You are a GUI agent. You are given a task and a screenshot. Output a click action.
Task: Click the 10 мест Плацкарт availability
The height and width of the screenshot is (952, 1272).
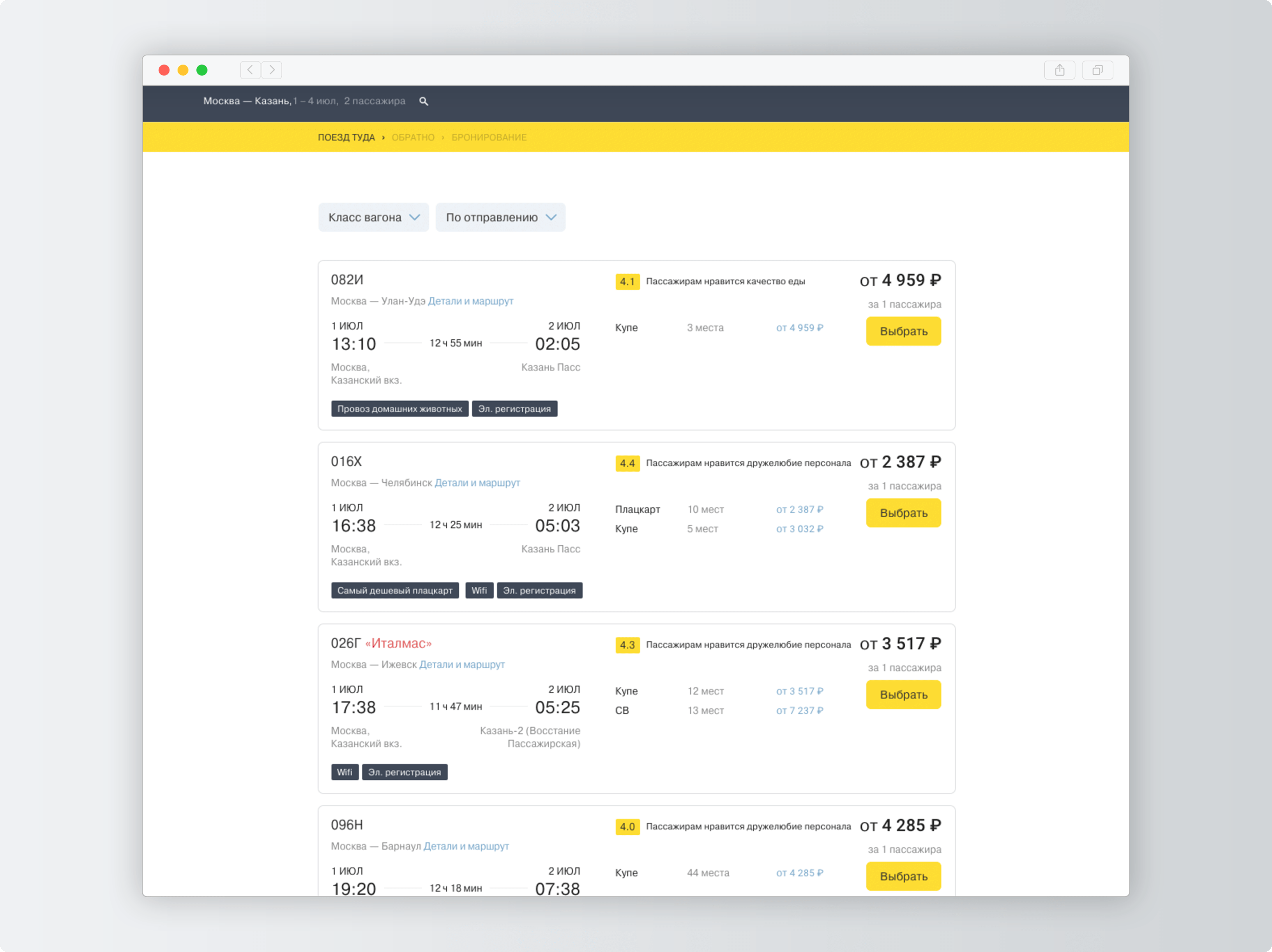(x=706, y=509)
